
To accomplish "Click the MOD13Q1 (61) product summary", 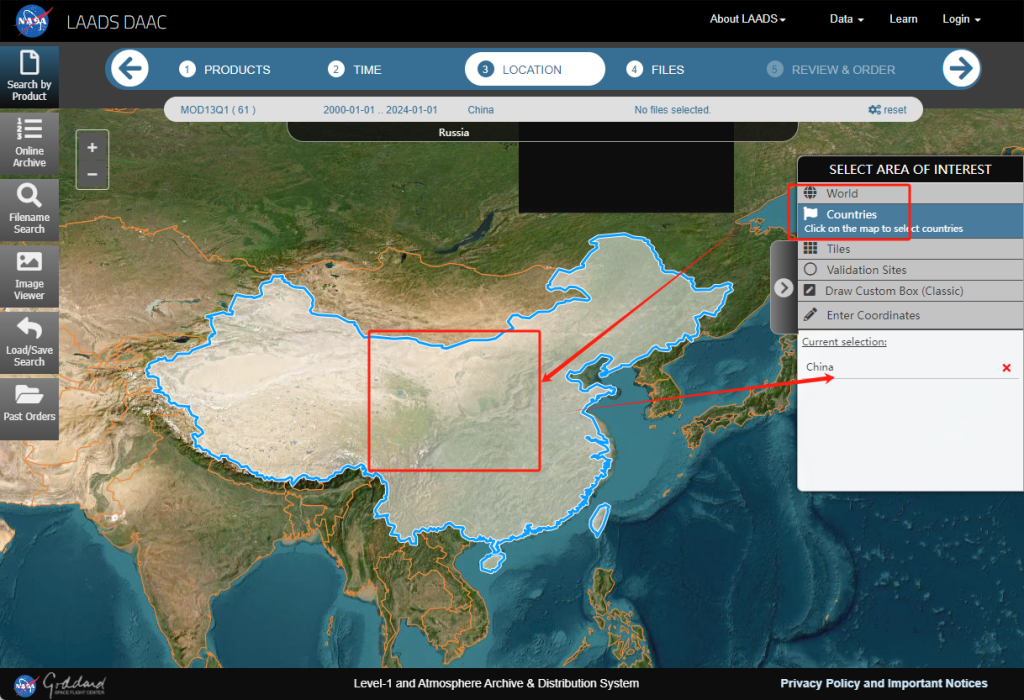I will (x=218, y=110).
